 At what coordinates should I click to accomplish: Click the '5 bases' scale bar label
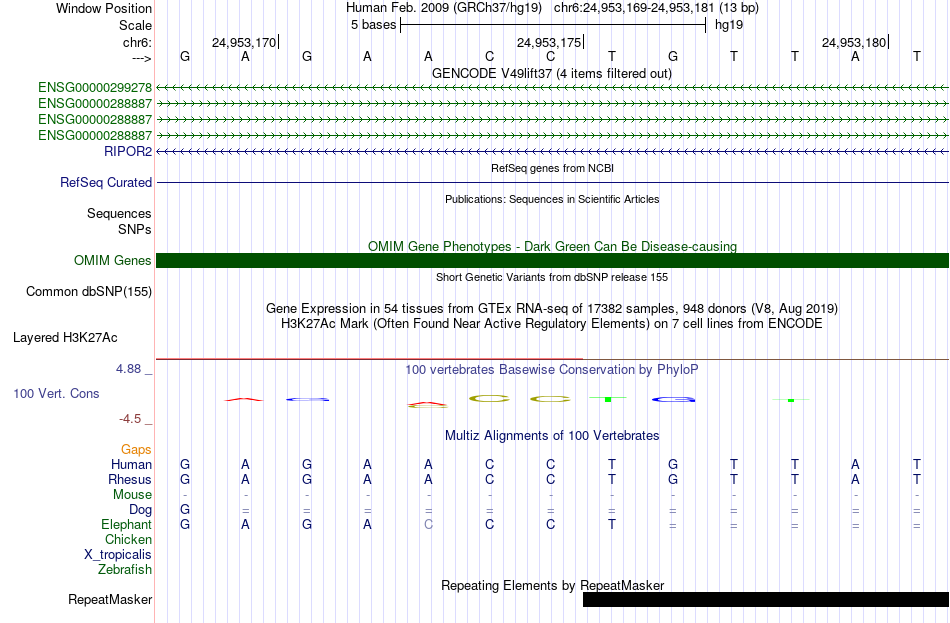[x=373, y=25]
